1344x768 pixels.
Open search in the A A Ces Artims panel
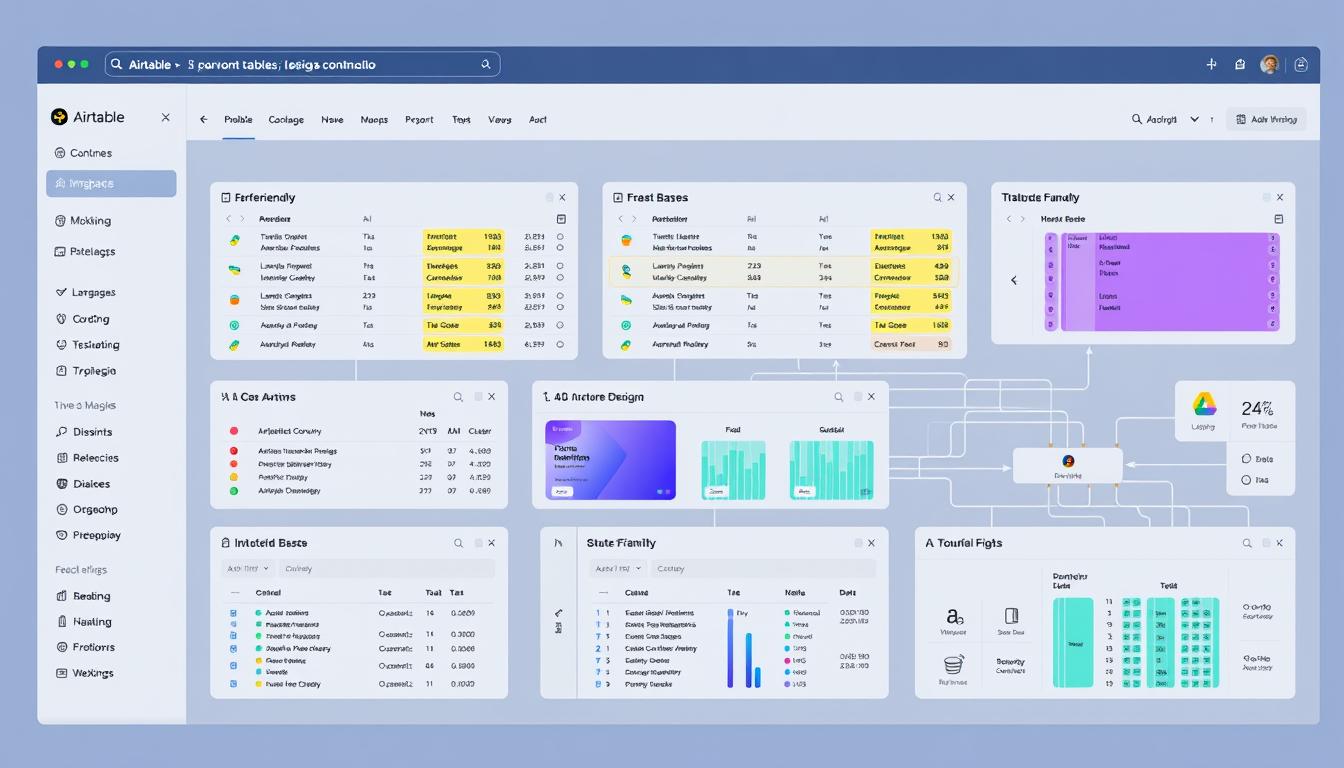[x=458, y=397]
